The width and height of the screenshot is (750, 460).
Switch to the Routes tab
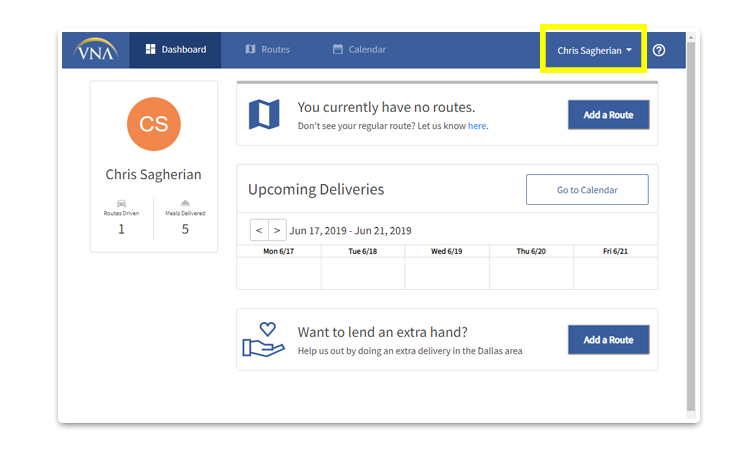point(267,49)
